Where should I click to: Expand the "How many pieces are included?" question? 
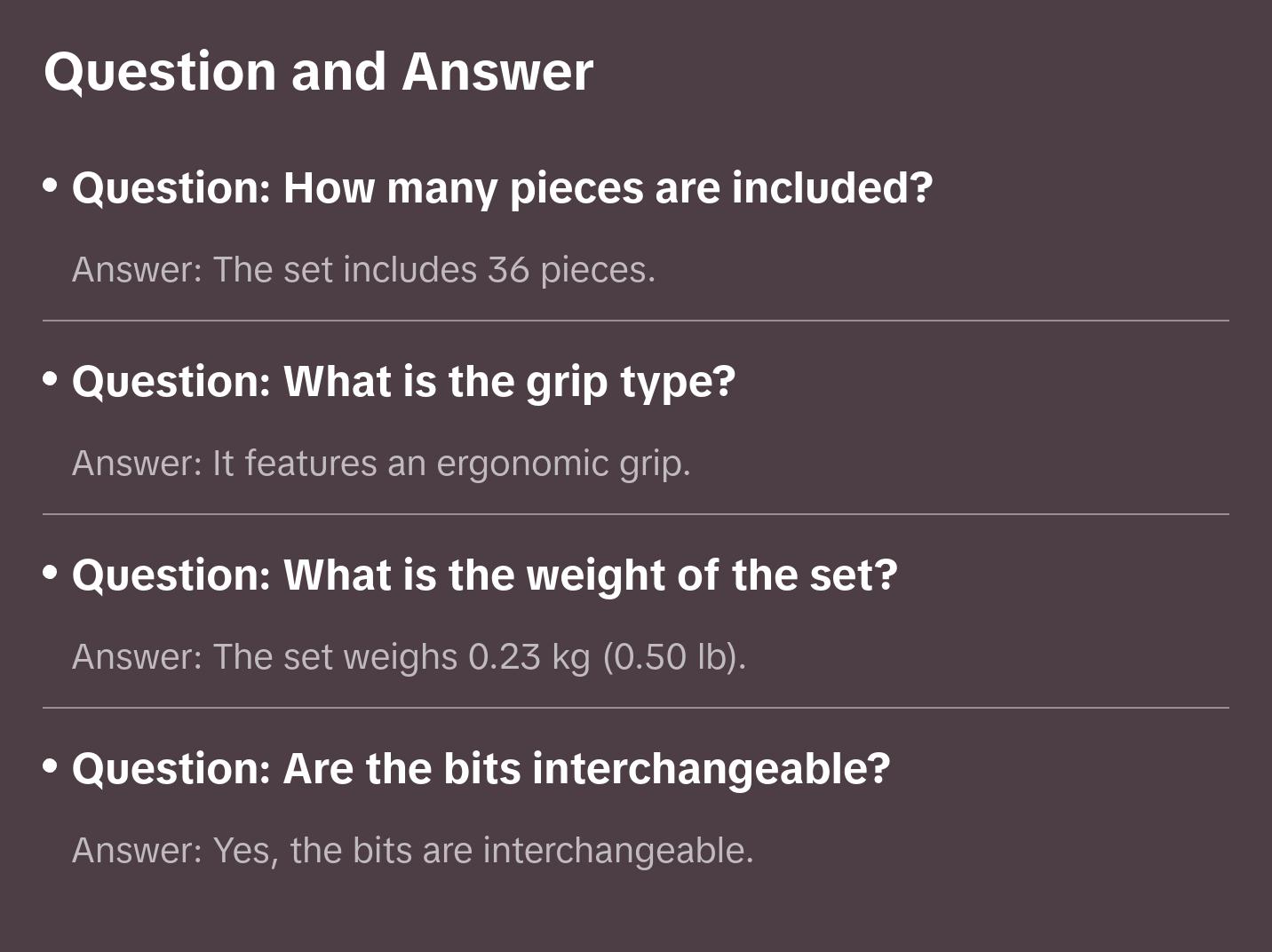[x=502, y=188]
